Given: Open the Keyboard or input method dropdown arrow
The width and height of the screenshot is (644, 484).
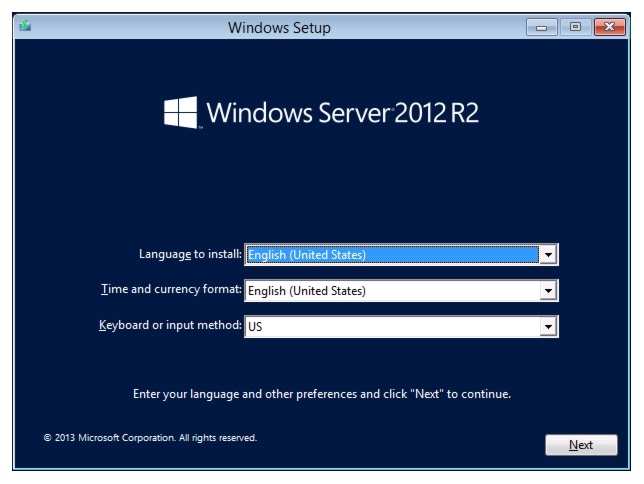Looking at the screenshot, I should point(548,327).
